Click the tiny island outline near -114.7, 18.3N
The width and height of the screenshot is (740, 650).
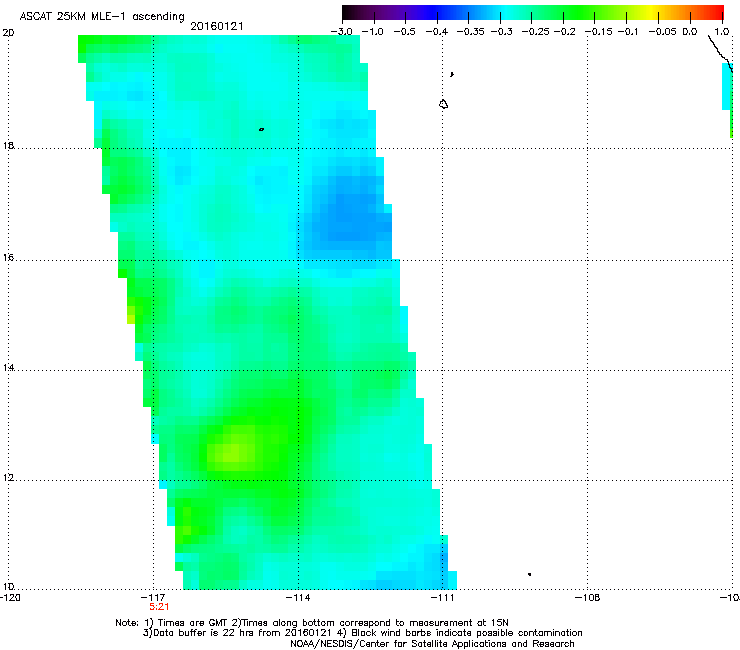point(261,129)
